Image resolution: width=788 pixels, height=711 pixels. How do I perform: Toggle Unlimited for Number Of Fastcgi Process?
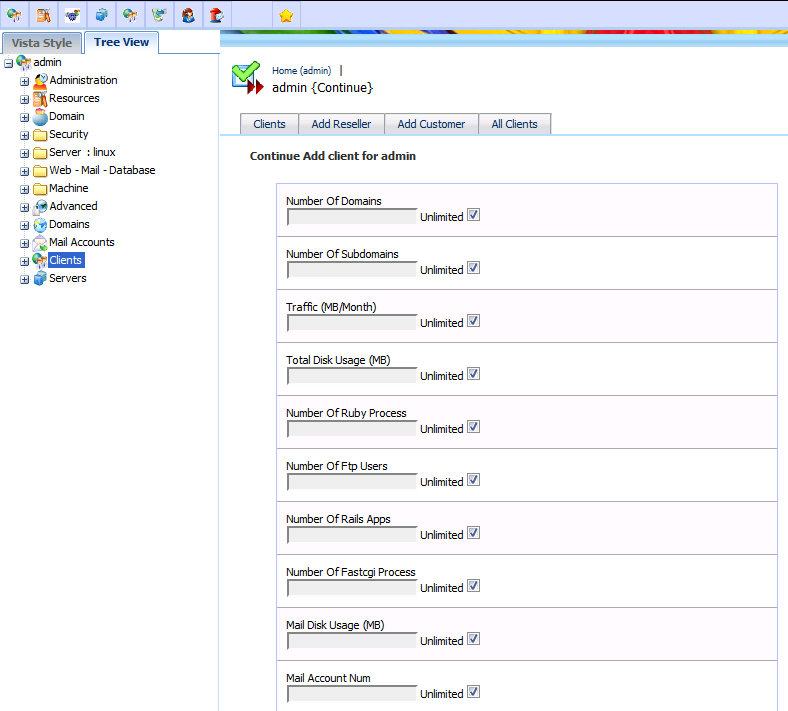(473, 586)
